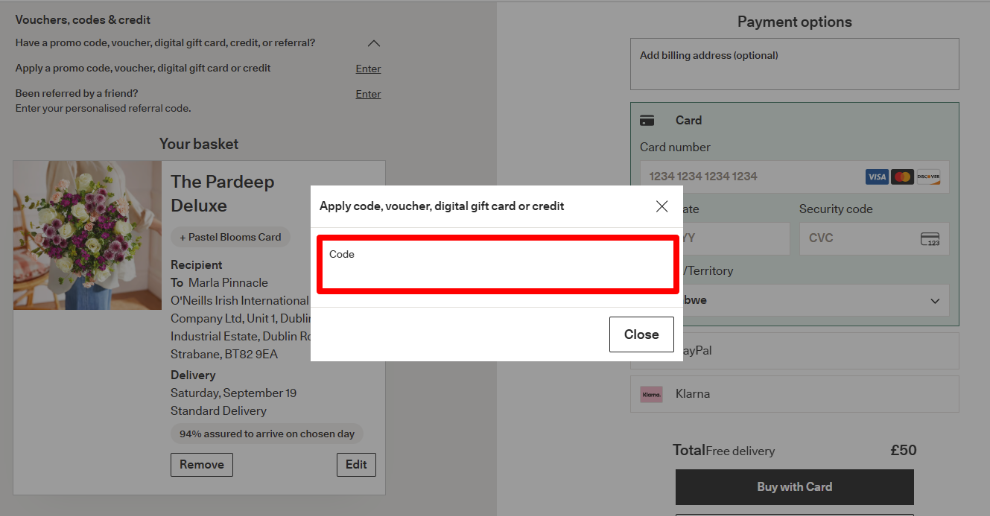Click the Pastel Blooms Card tag

230,237
